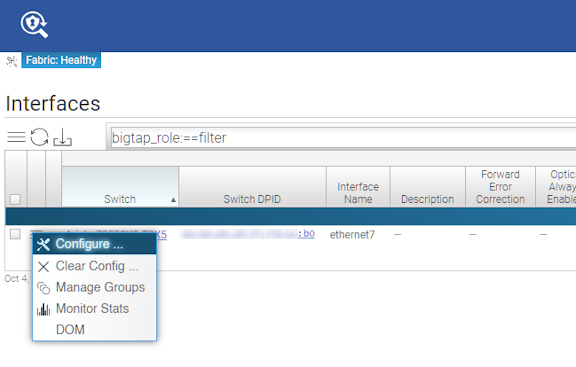576x367 pixels.
Task: Open the table hamburger menu icon
Action: (16, 137)
